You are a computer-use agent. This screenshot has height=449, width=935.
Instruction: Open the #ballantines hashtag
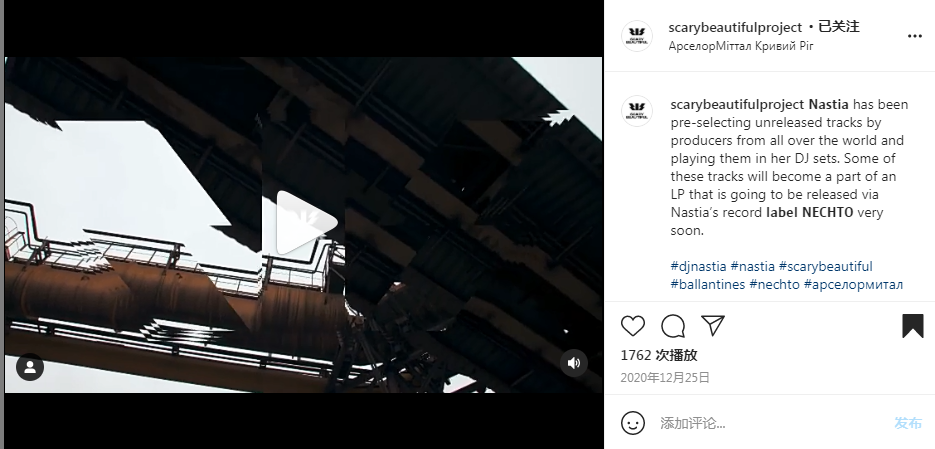[708, 284]
